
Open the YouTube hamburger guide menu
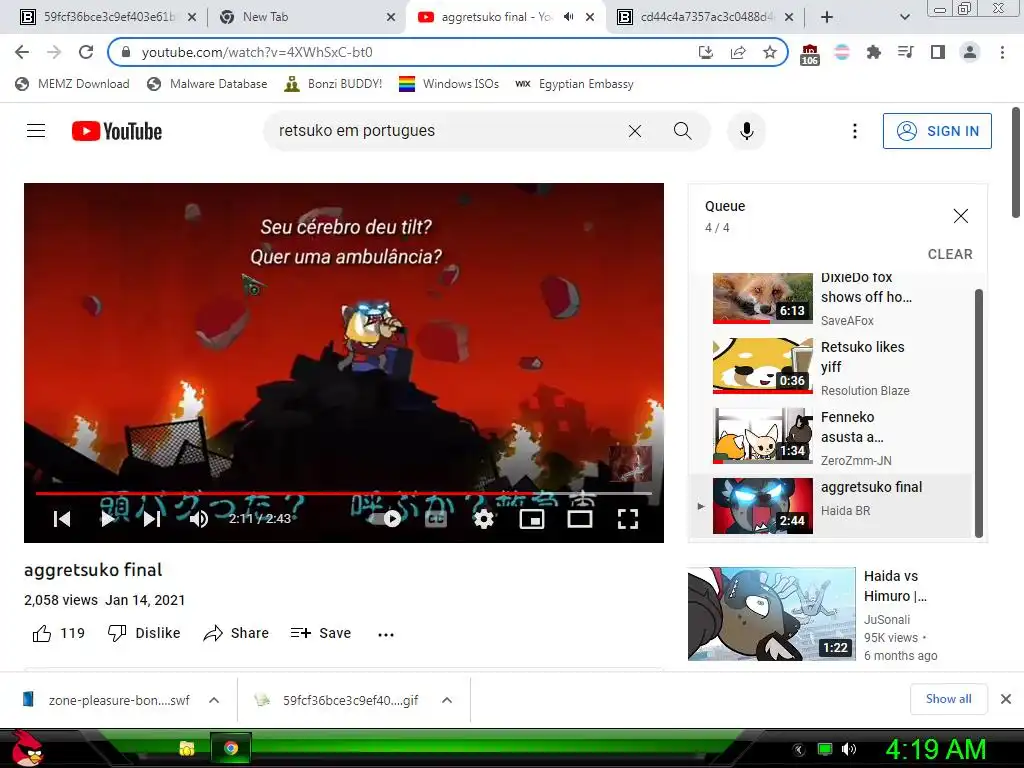[36, 131]
